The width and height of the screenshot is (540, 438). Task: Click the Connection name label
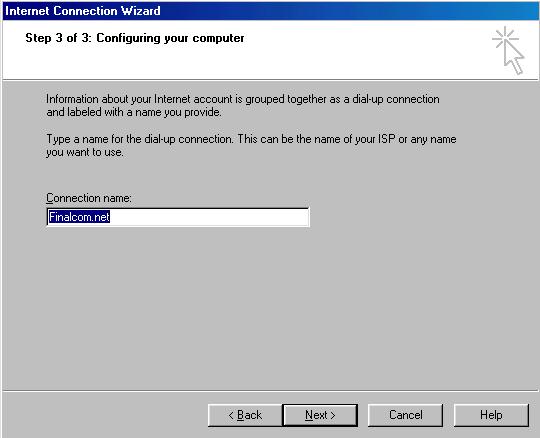coord(89,198)
